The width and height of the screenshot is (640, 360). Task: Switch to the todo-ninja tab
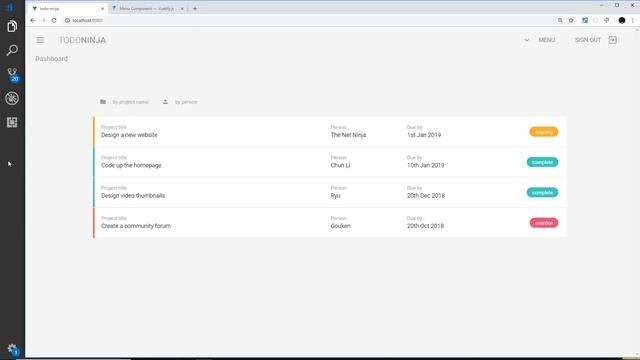coord(67,9)
